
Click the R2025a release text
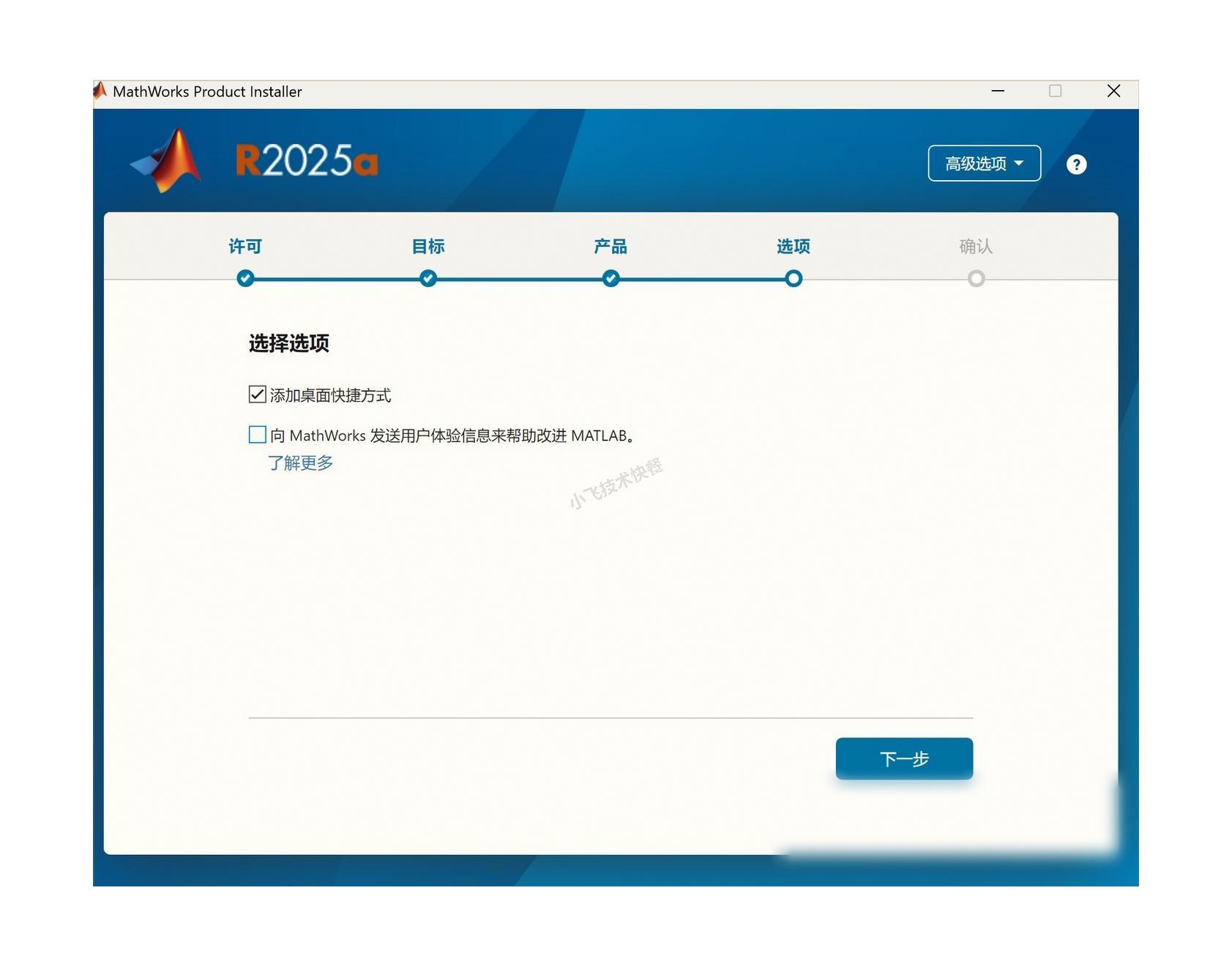307,160
